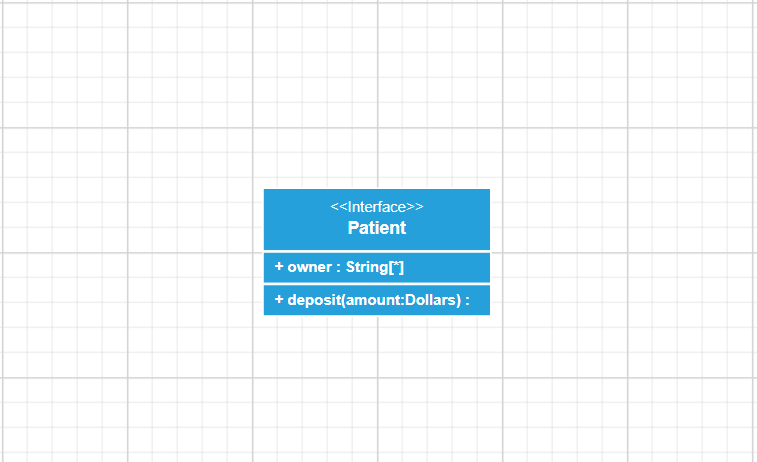The height and width of the screenshot is (462, 757).
Task: Click the opening parenthesis after deposit
Action: (342, 300)
